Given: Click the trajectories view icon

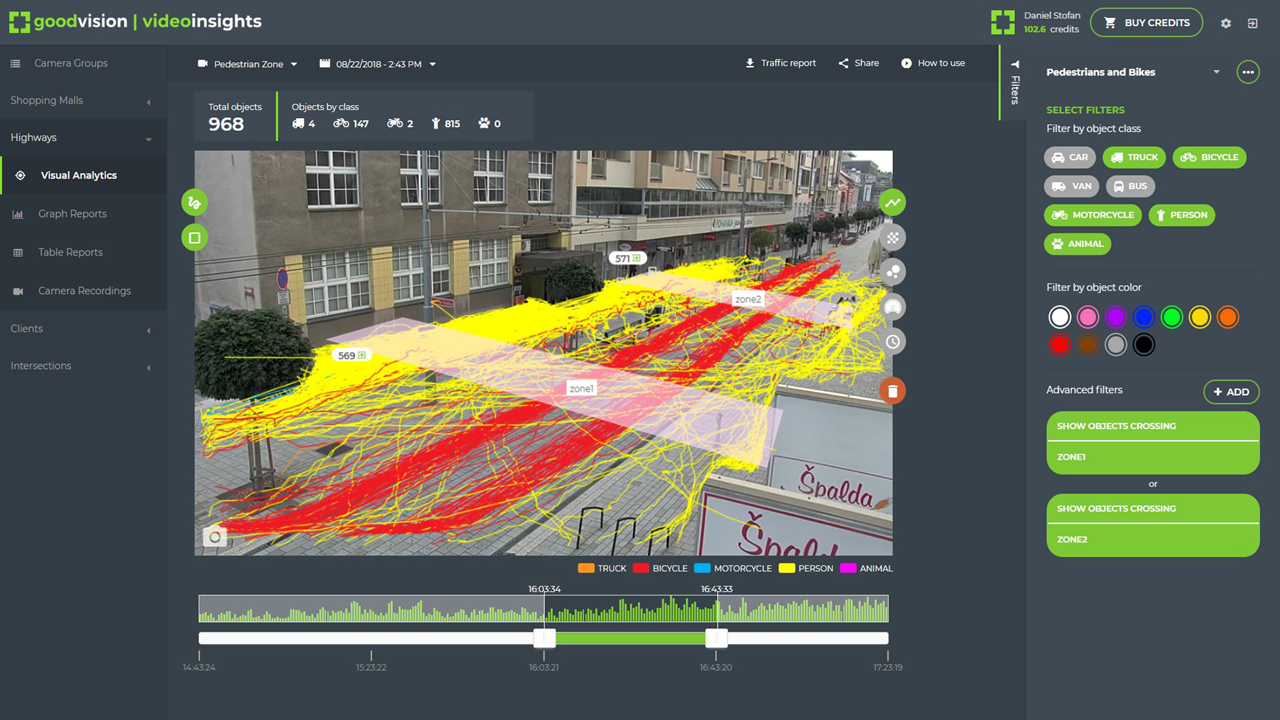Looking at the screenshot, I should [893, 203].
